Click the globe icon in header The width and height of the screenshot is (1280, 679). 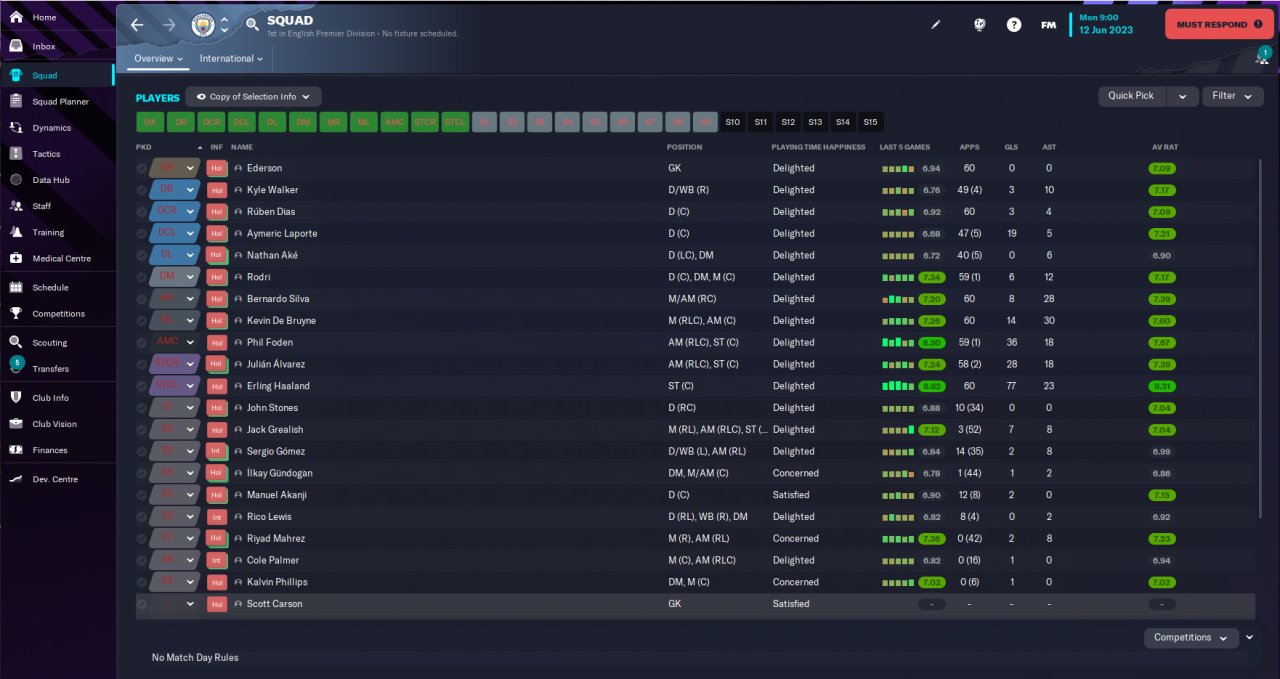[x=979, y=25]
